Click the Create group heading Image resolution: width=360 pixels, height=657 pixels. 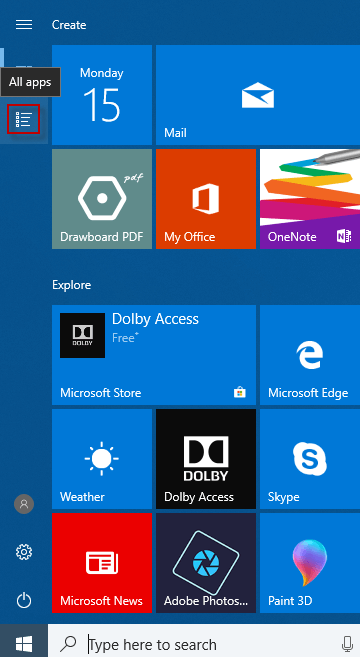pos(69,25)
